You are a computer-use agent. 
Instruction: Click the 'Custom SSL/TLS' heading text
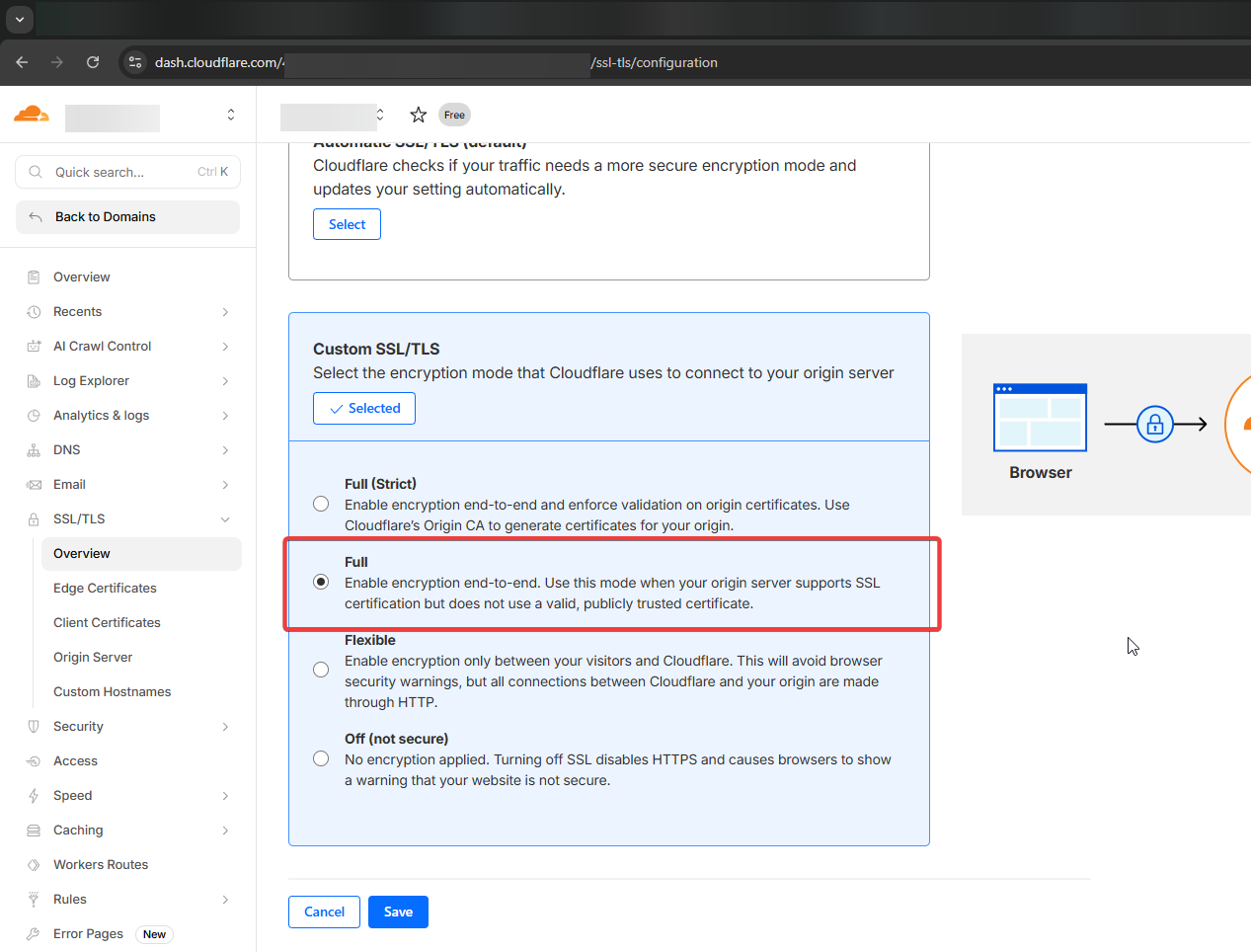tap(376, 349)
